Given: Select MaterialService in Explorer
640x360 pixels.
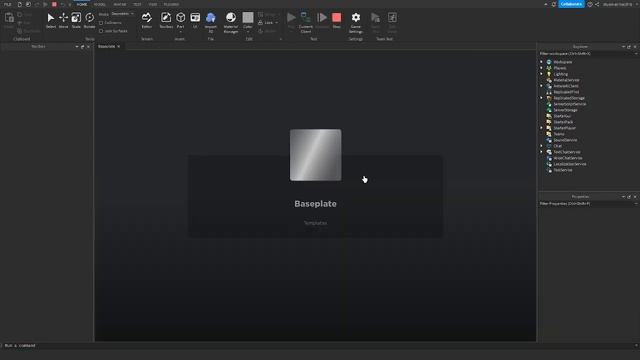Looking at the screenshot, I should (x=566, y=80).
